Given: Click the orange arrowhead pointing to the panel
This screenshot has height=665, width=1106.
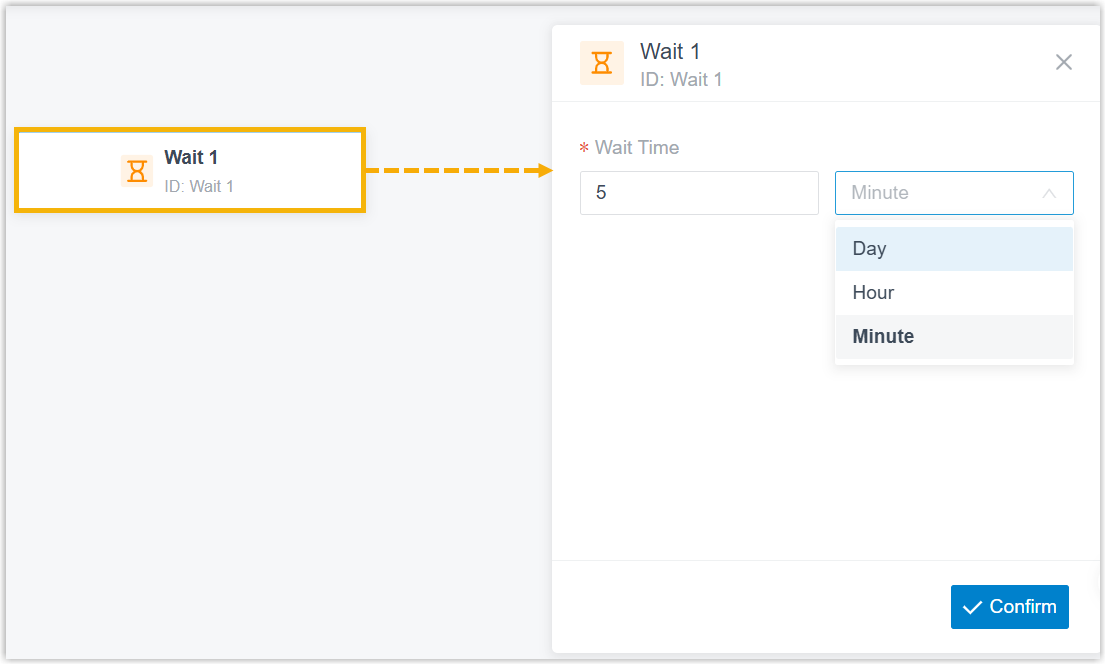Looking at the screenshot, I should (544, 170).
